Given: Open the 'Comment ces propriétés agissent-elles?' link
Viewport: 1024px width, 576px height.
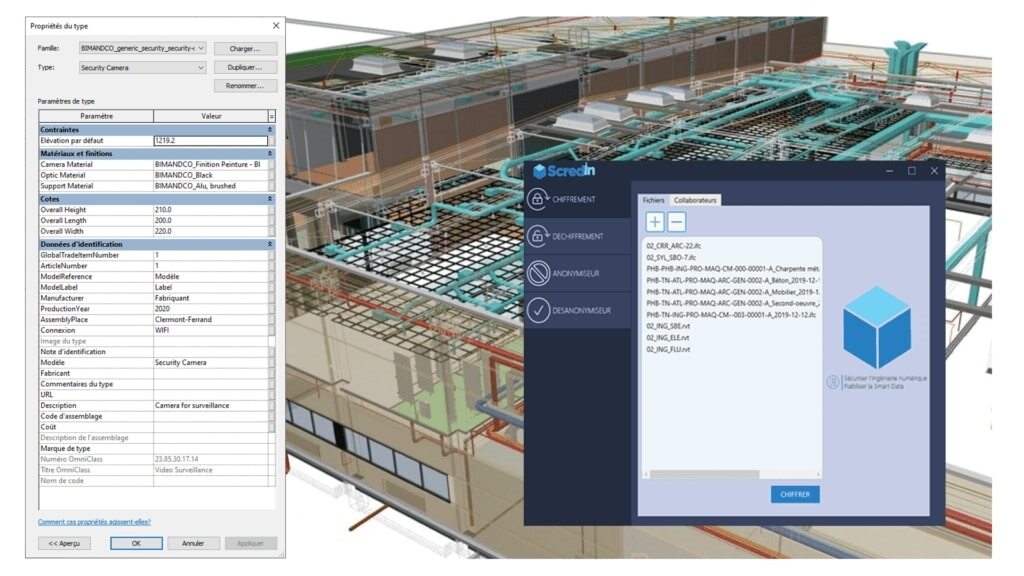Looking at the screenshot, I should (94, 522).
